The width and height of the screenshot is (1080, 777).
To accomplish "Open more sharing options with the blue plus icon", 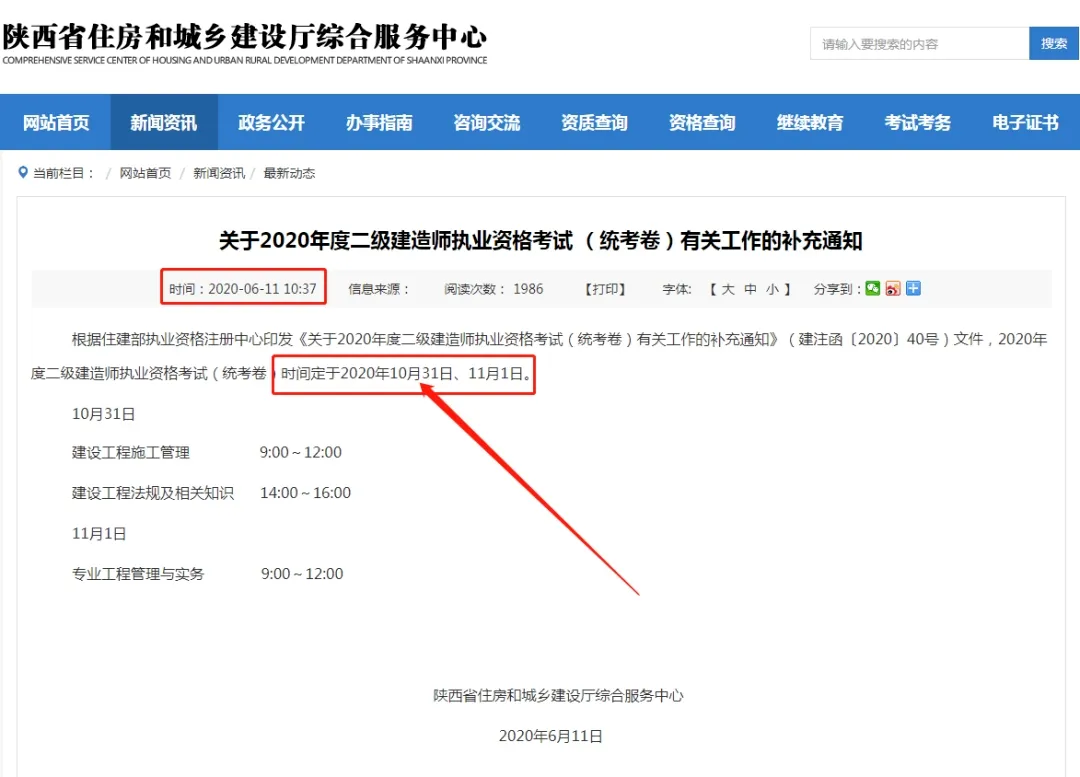I will (x=913, y=289).
